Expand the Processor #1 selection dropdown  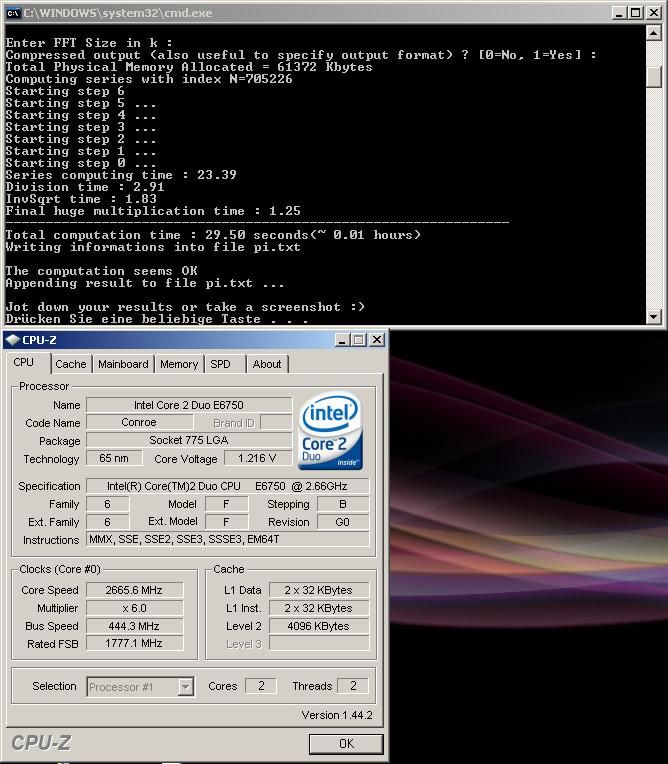(x=185, y=687)
